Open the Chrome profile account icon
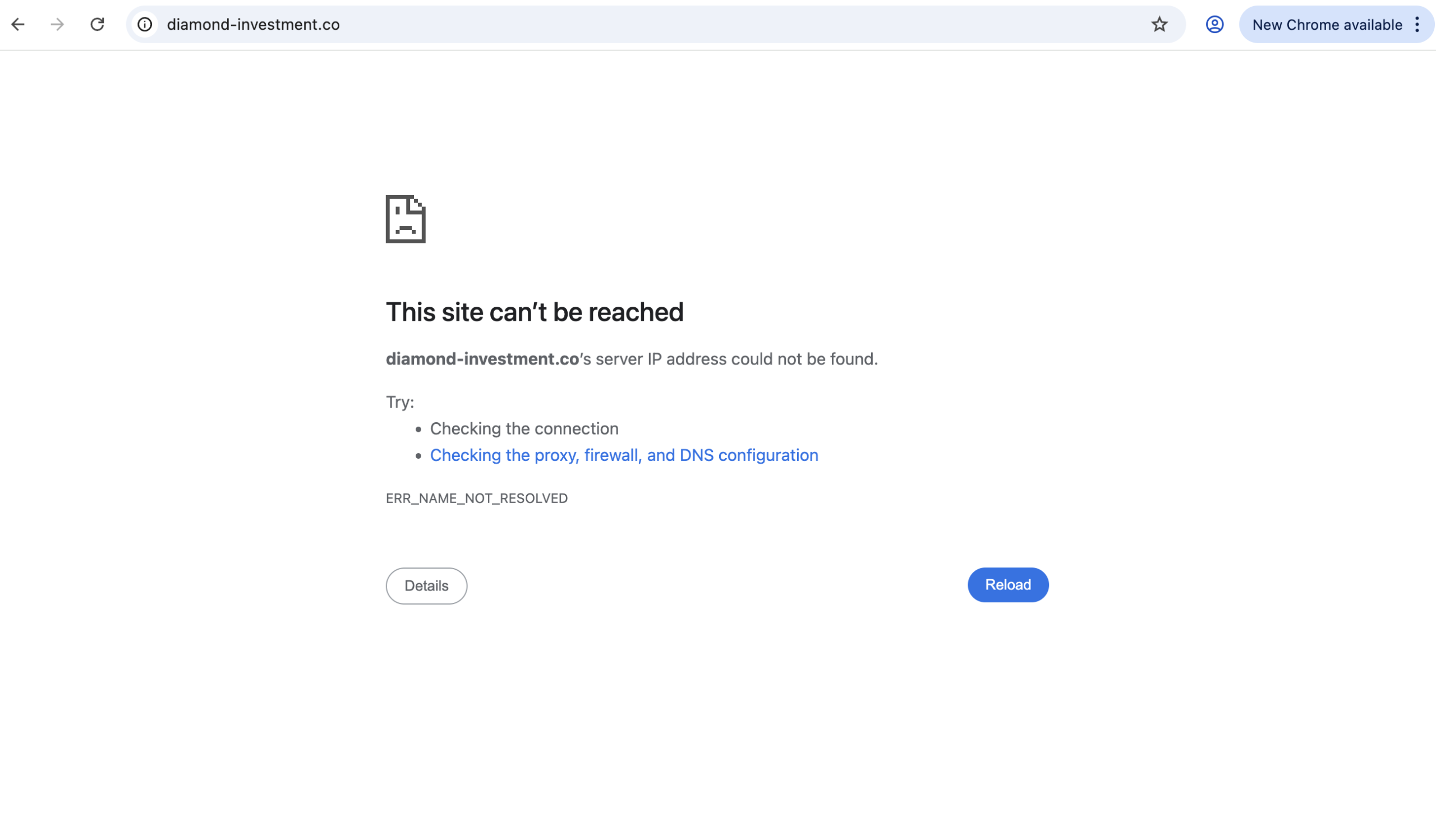Viewport: 1436px width, 840px height. click(x=1214, y=25)
